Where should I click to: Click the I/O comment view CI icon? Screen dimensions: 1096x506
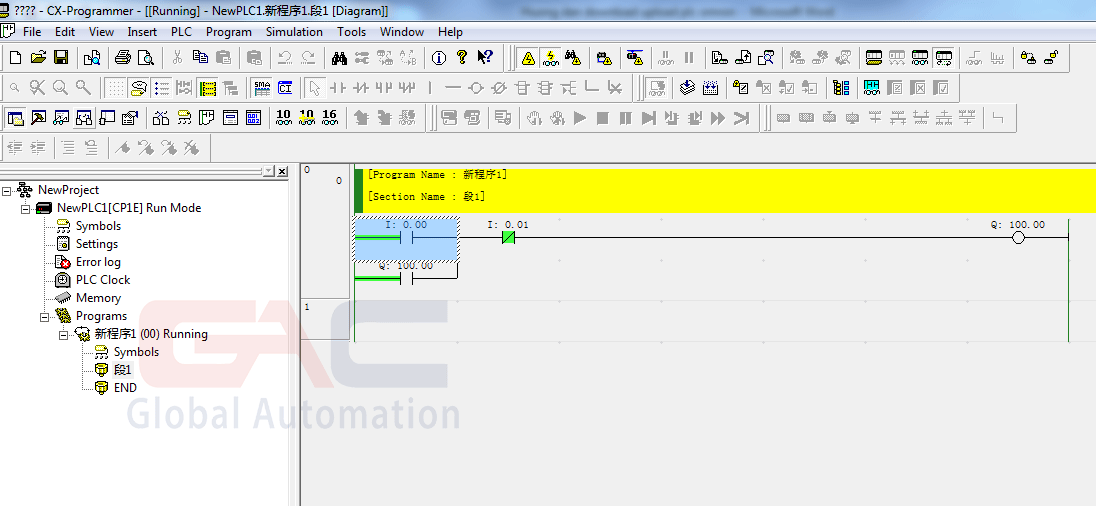[x=284, y=88]
